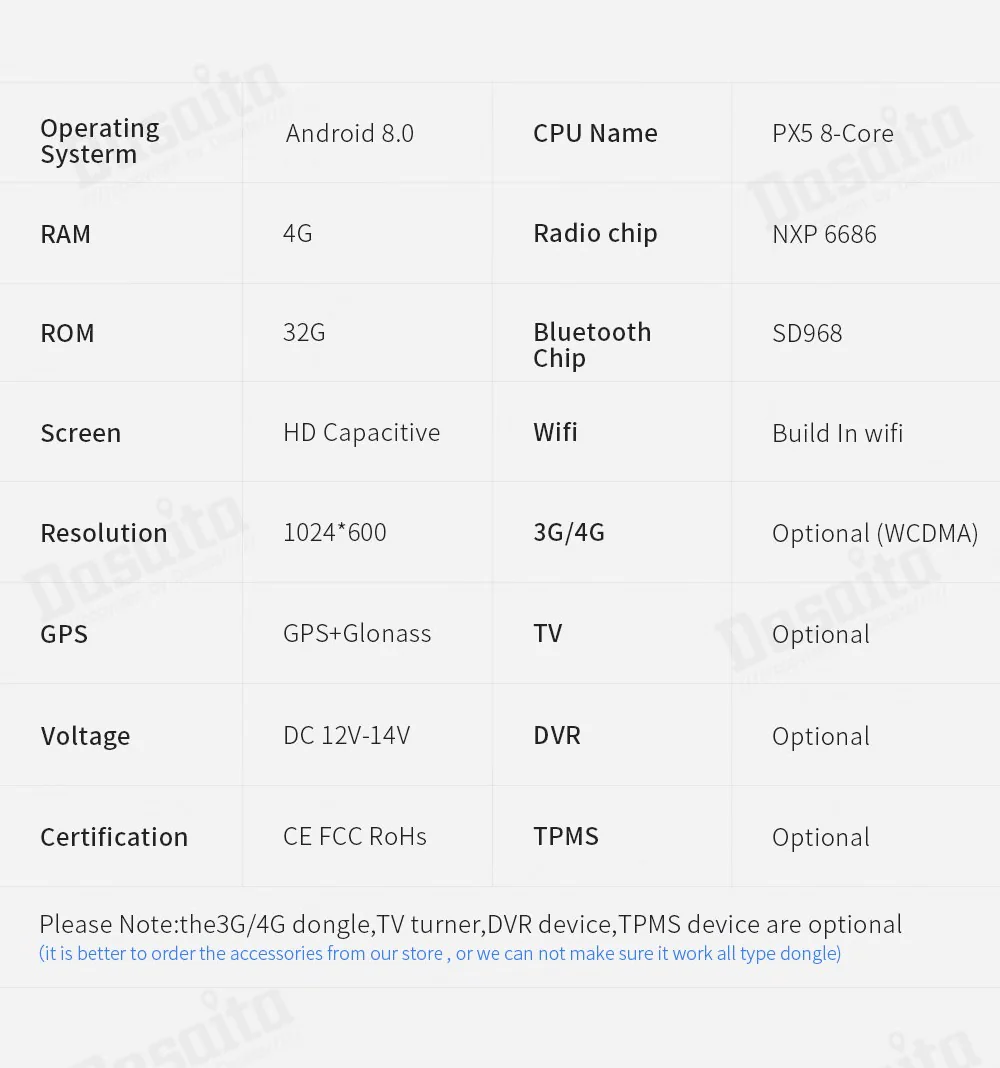This screenshot has height=1068, width=1000.
Task: Click the DVR label
Action: click(x=557, y=736)
